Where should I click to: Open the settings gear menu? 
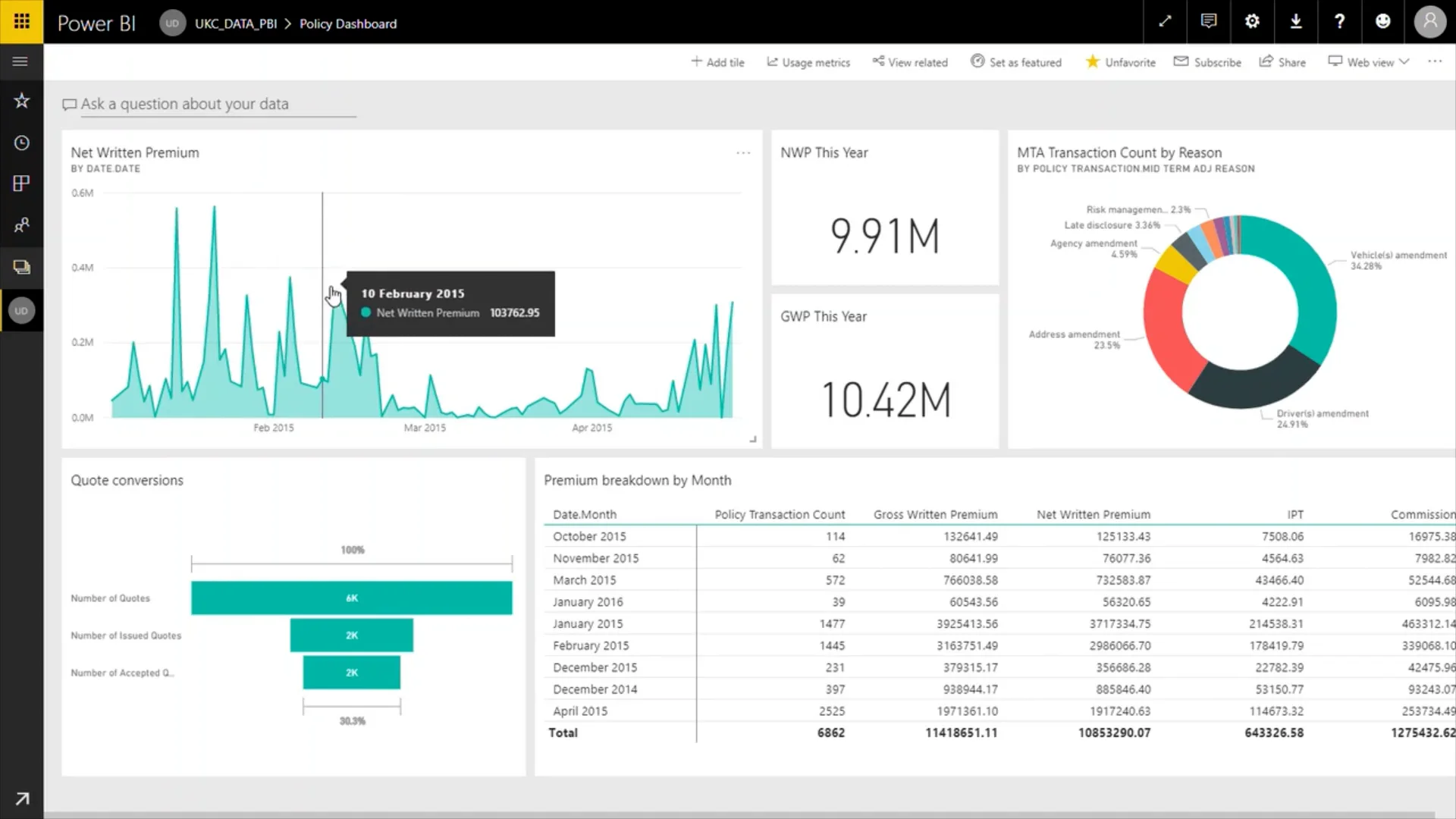click(1252, 21)
